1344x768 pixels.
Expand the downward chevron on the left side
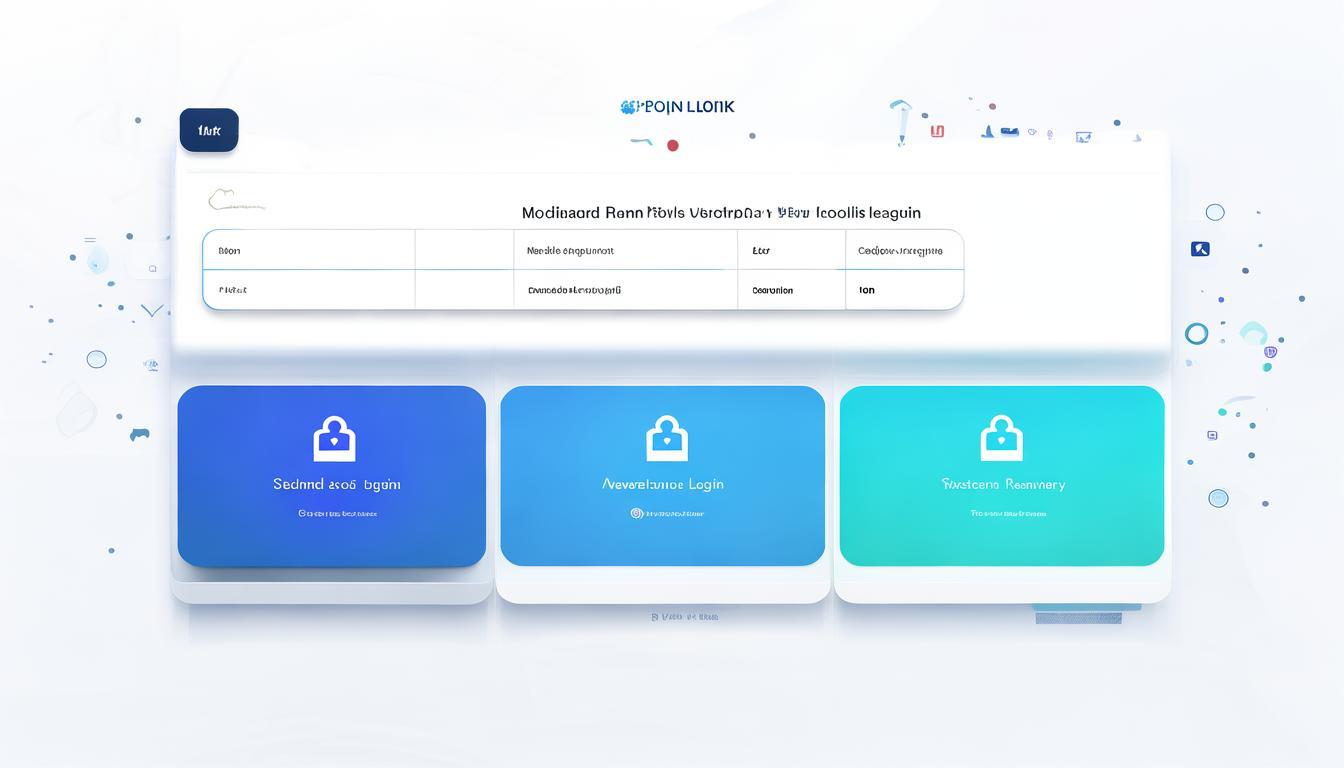pos(151,310)
